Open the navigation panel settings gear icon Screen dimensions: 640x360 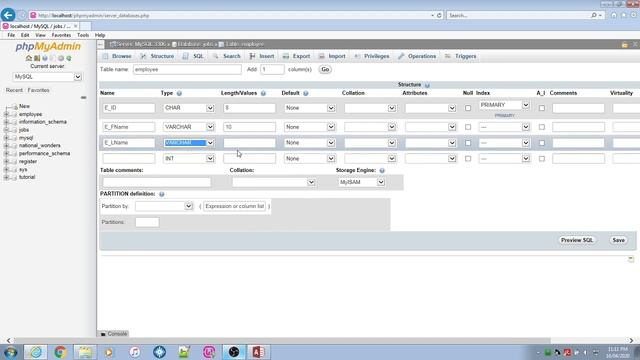click(x=61, y=58)
